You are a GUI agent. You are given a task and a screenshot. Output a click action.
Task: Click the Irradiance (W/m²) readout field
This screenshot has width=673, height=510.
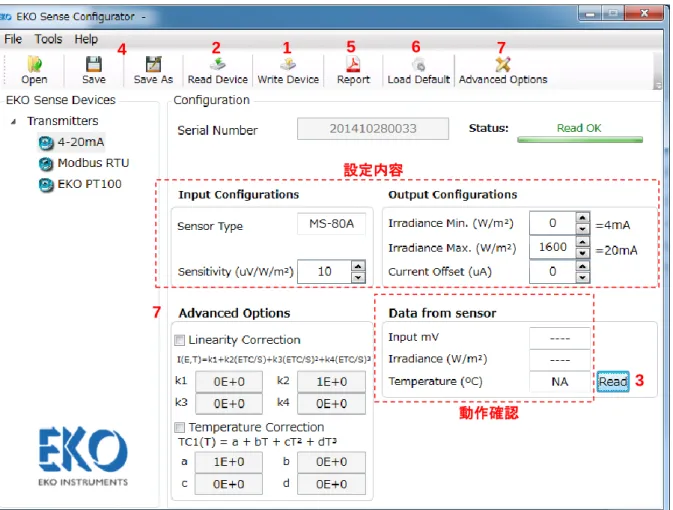560,360
